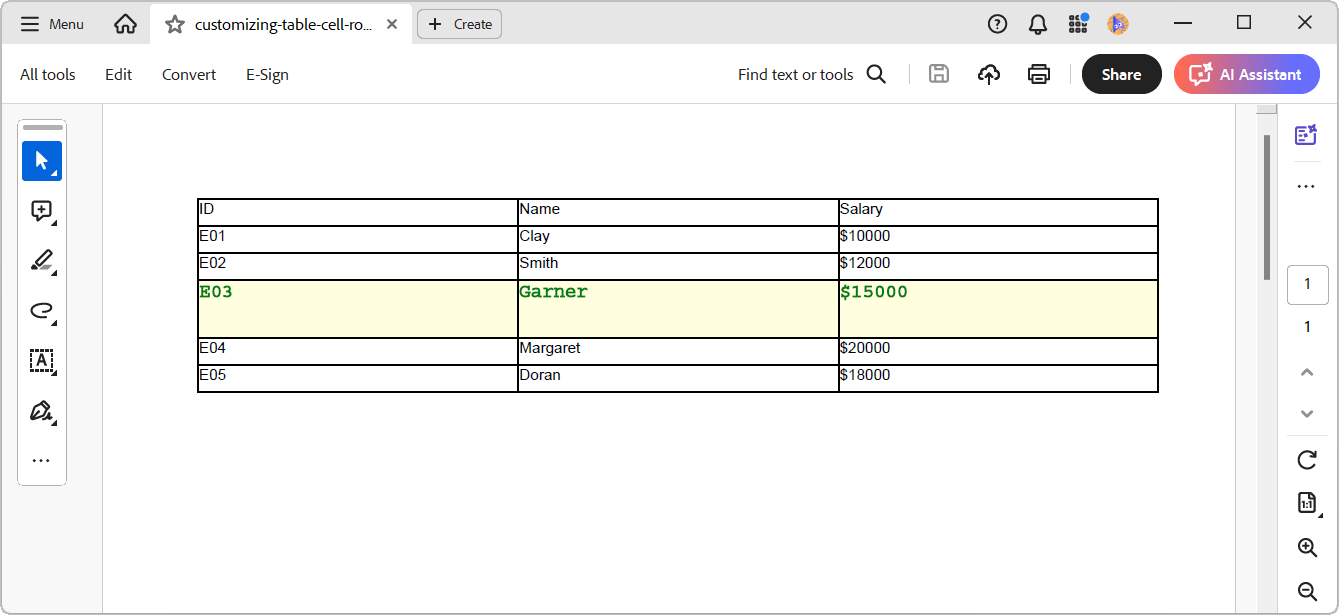Show more tools in quick toolbar
Screen dimensions: 1339x615
tap(41, 461)
